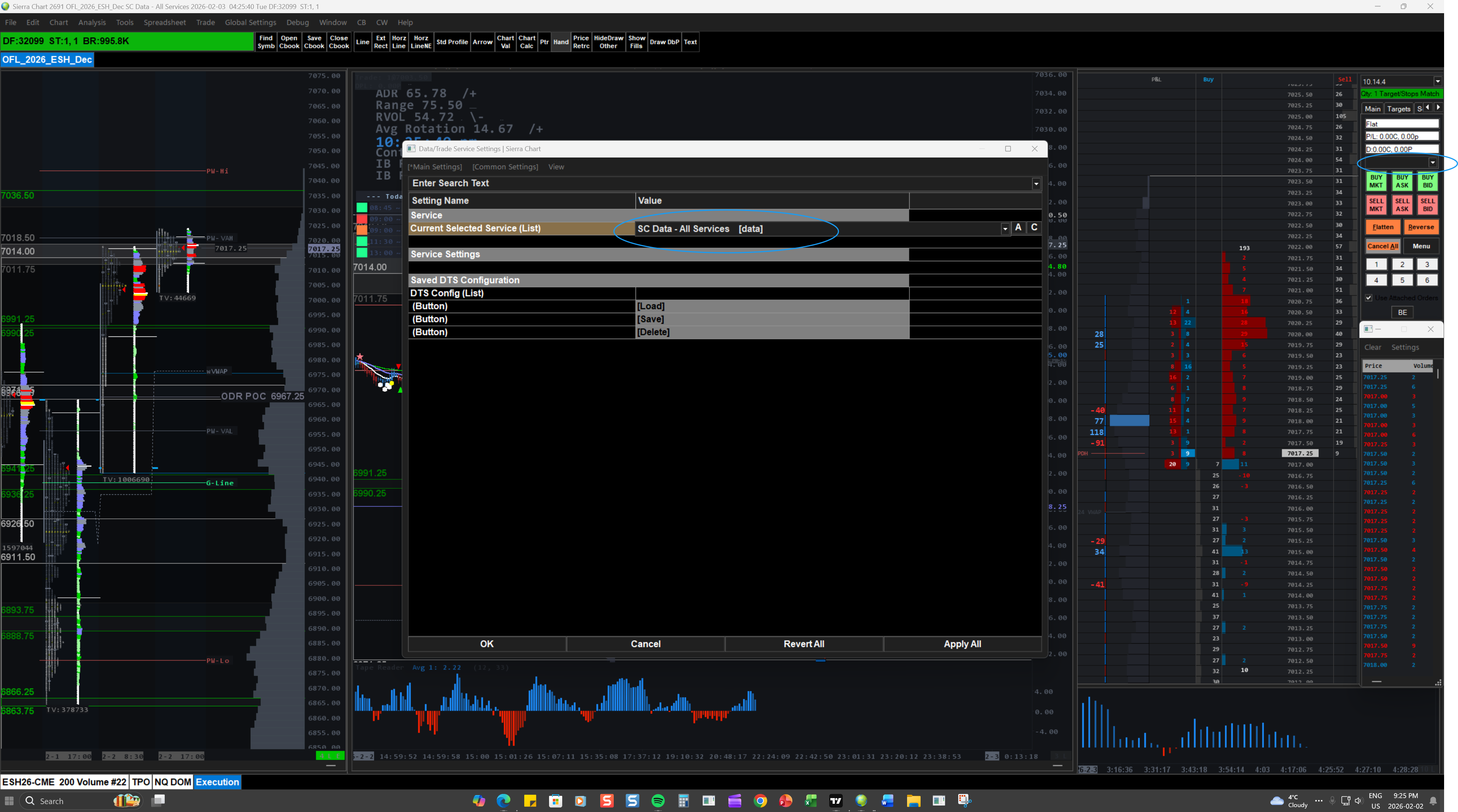
Task: Expand the Current Selected Service dropdown
Action: (1004, 229)
